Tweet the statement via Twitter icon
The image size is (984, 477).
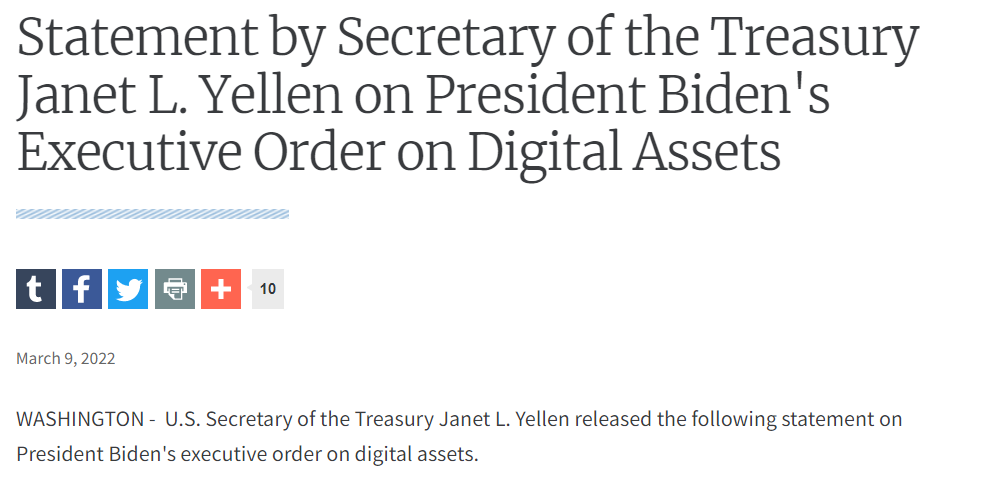click(128, 289)
